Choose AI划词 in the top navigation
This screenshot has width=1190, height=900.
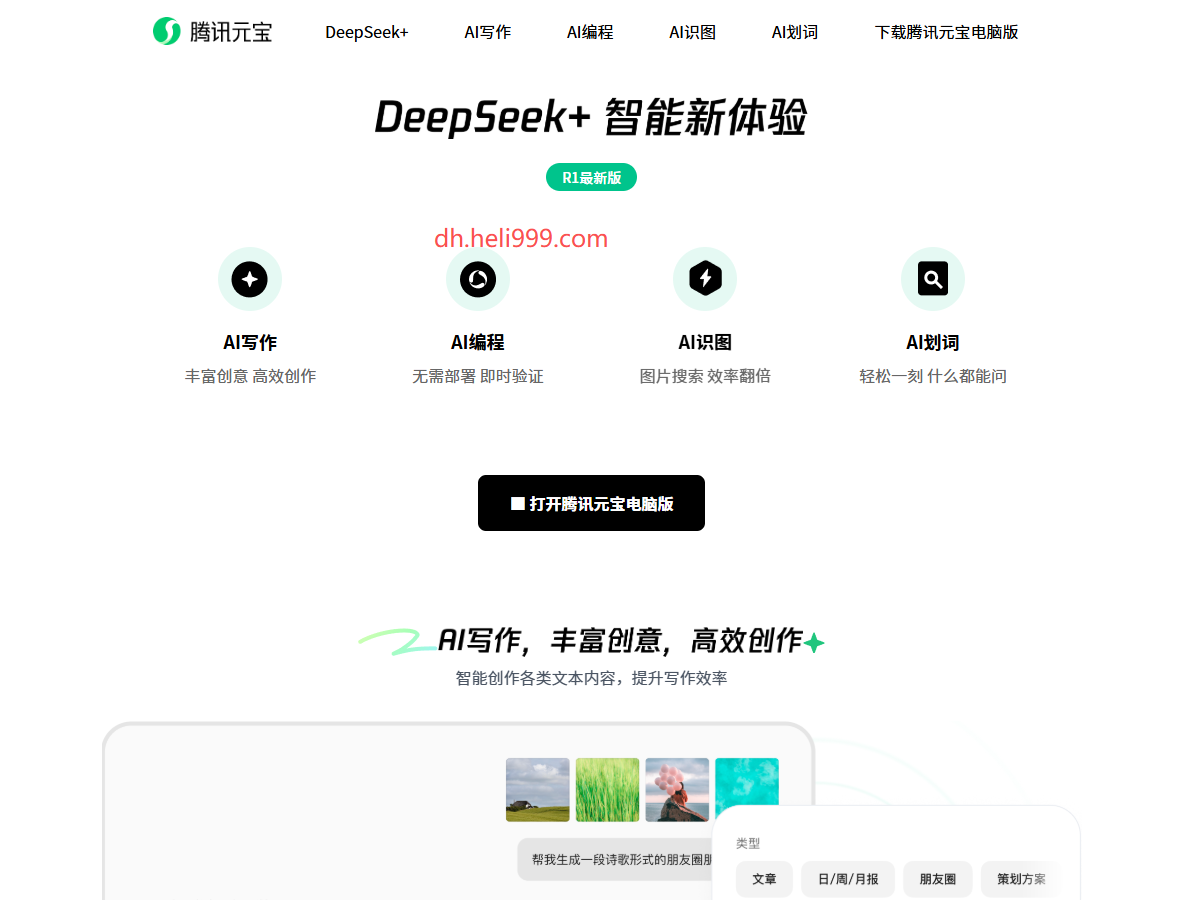tap(795, 32)
